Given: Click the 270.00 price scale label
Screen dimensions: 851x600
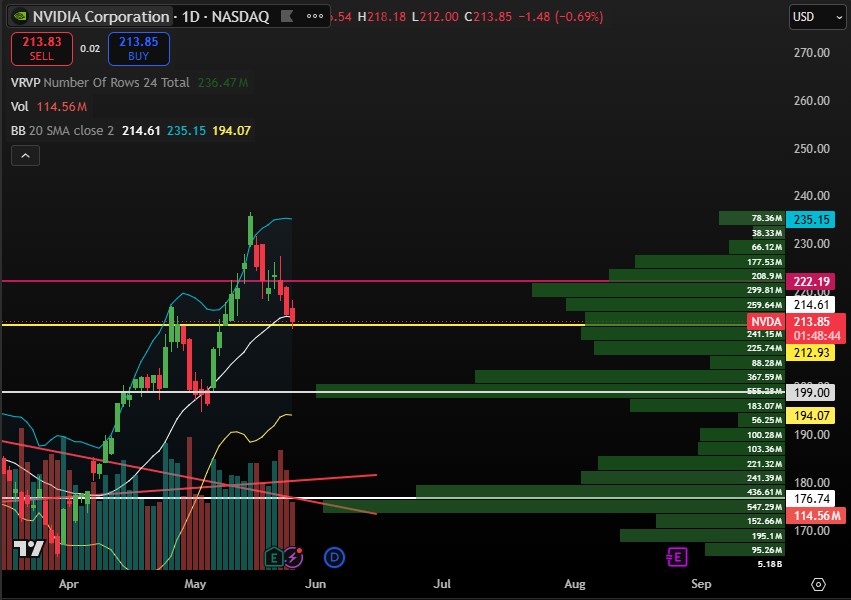Looking at the screenshot, I should pos(811,53).
